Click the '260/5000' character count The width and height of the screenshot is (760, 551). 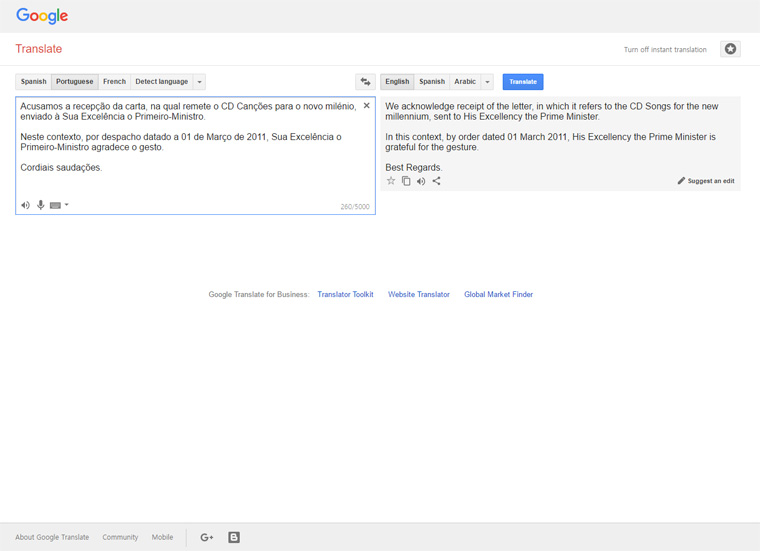(x=355, y=206)
